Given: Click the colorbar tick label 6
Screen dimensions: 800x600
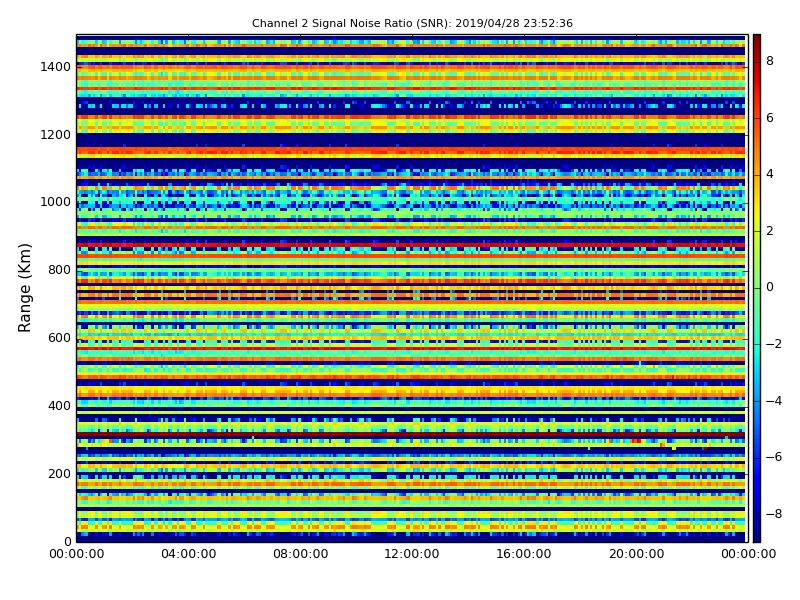Looking at the screenshot, I should [770, 118].
